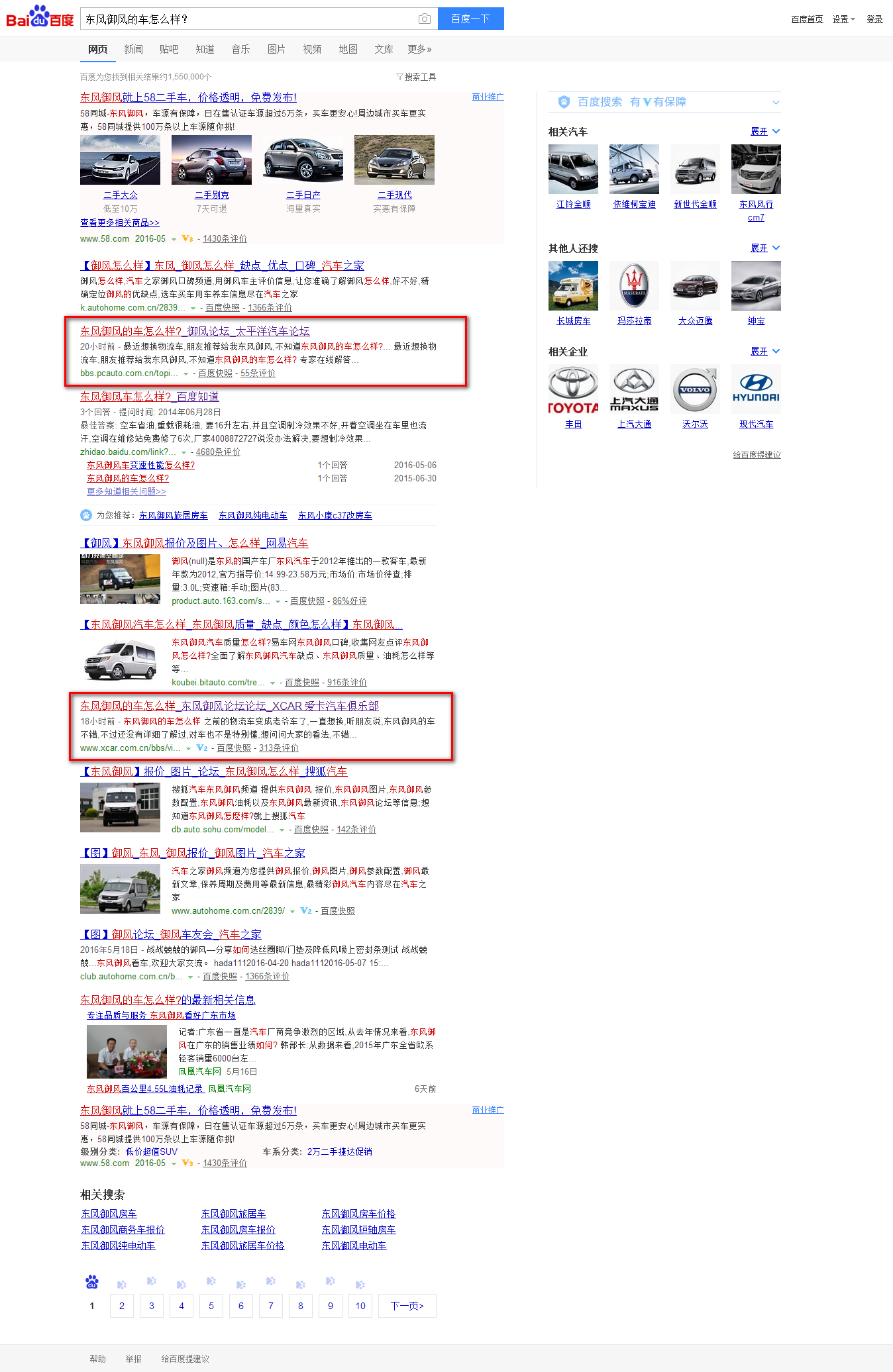Click related search 东风御风商务车报价
This screenshot has width=893, height=1372.
coord(123,1230)
